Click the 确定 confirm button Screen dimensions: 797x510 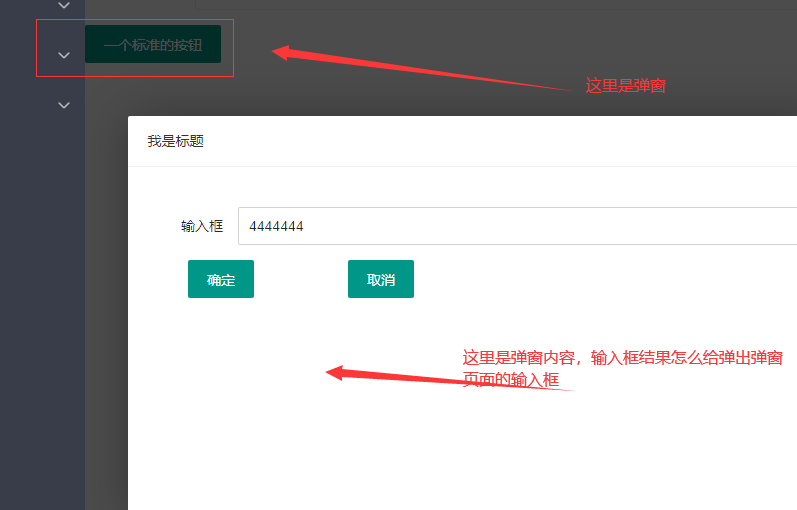(221, 279)
